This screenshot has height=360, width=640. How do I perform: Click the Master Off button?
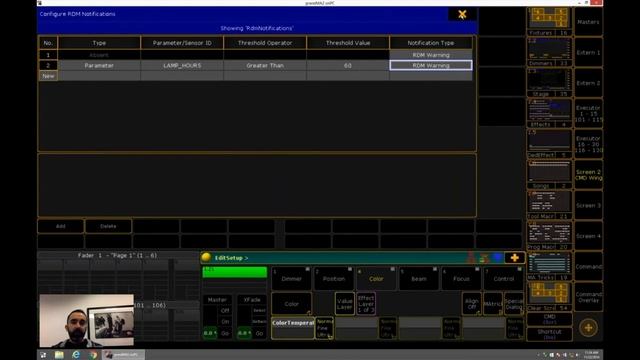click(225, 311)
